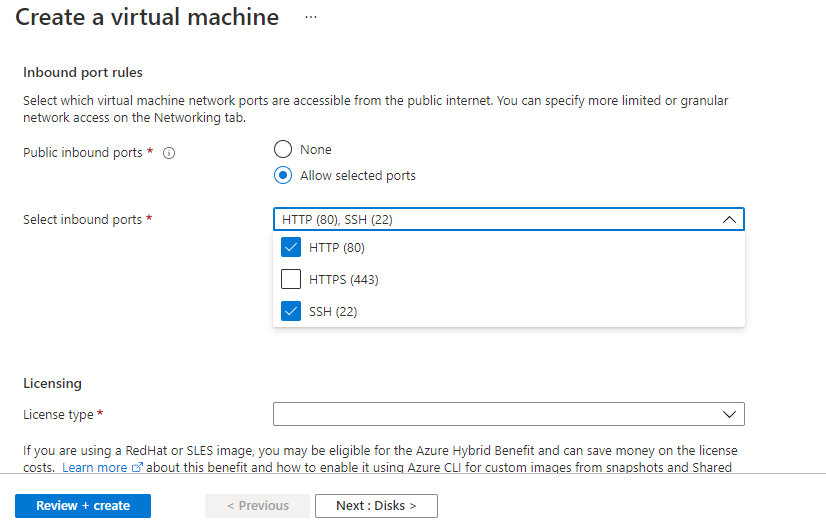The height and width of the screenshot is (528, 826).
Task: Pick the HTTPS (443) option label in the list
Action: [343, 280]
